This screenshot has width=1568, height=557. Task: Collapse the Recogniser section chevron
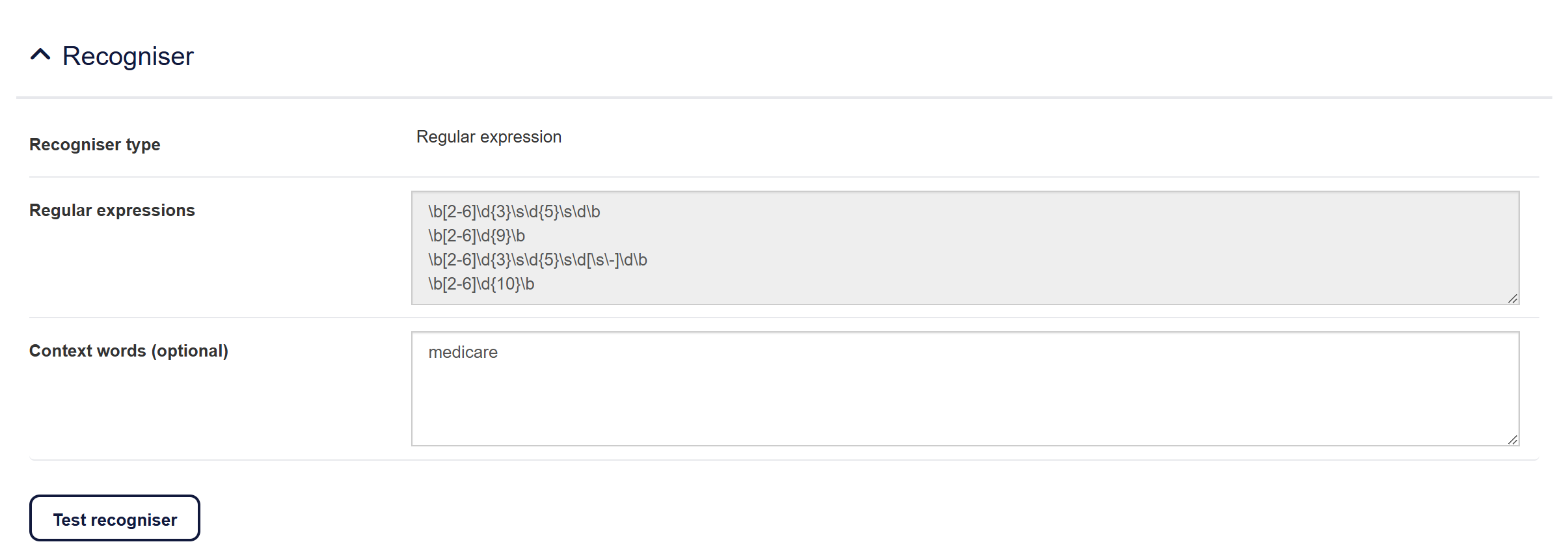(40, 56)
